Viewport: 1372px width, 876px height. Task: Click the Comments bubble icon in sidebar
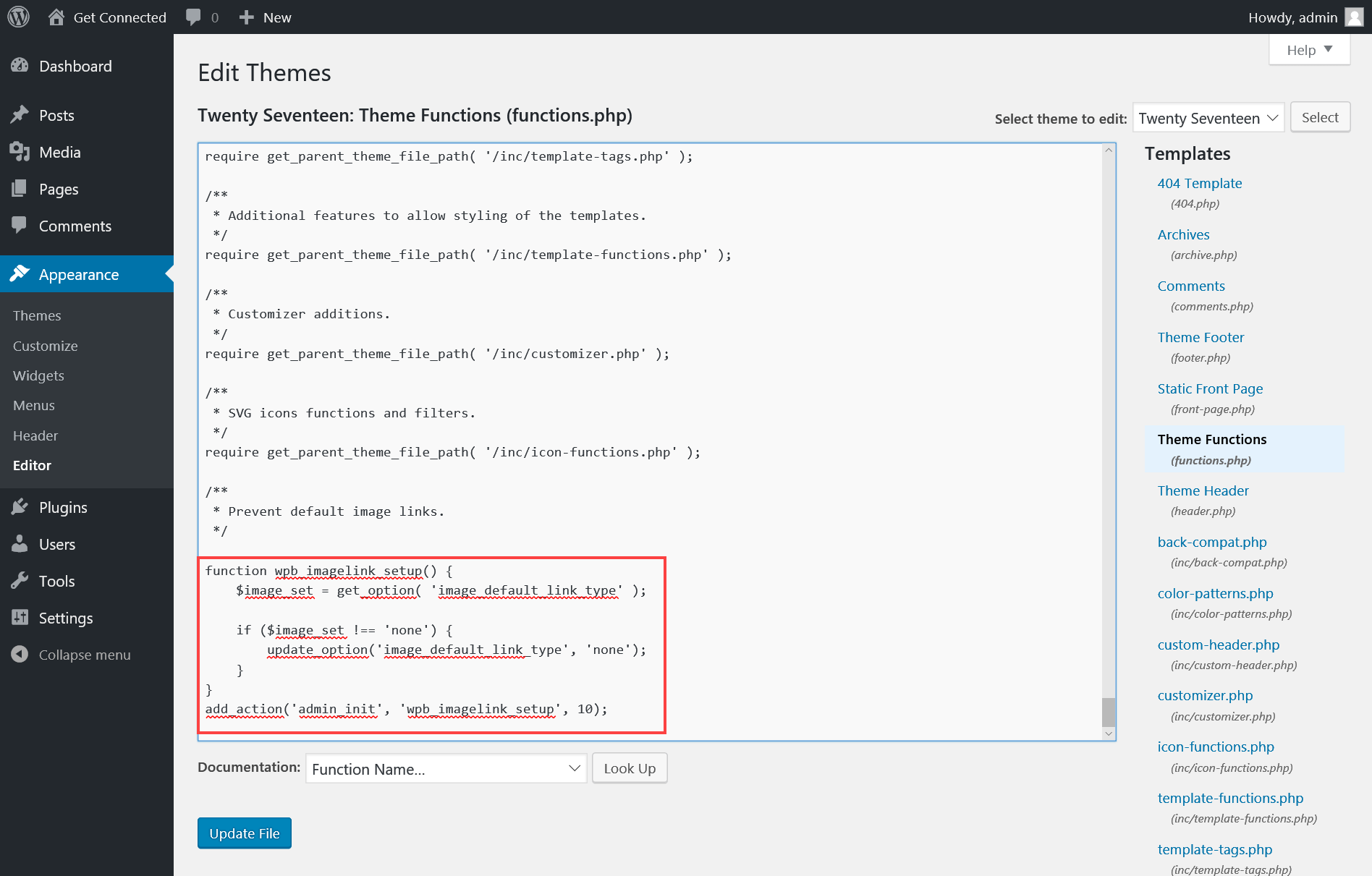click(x=20, y=226)
